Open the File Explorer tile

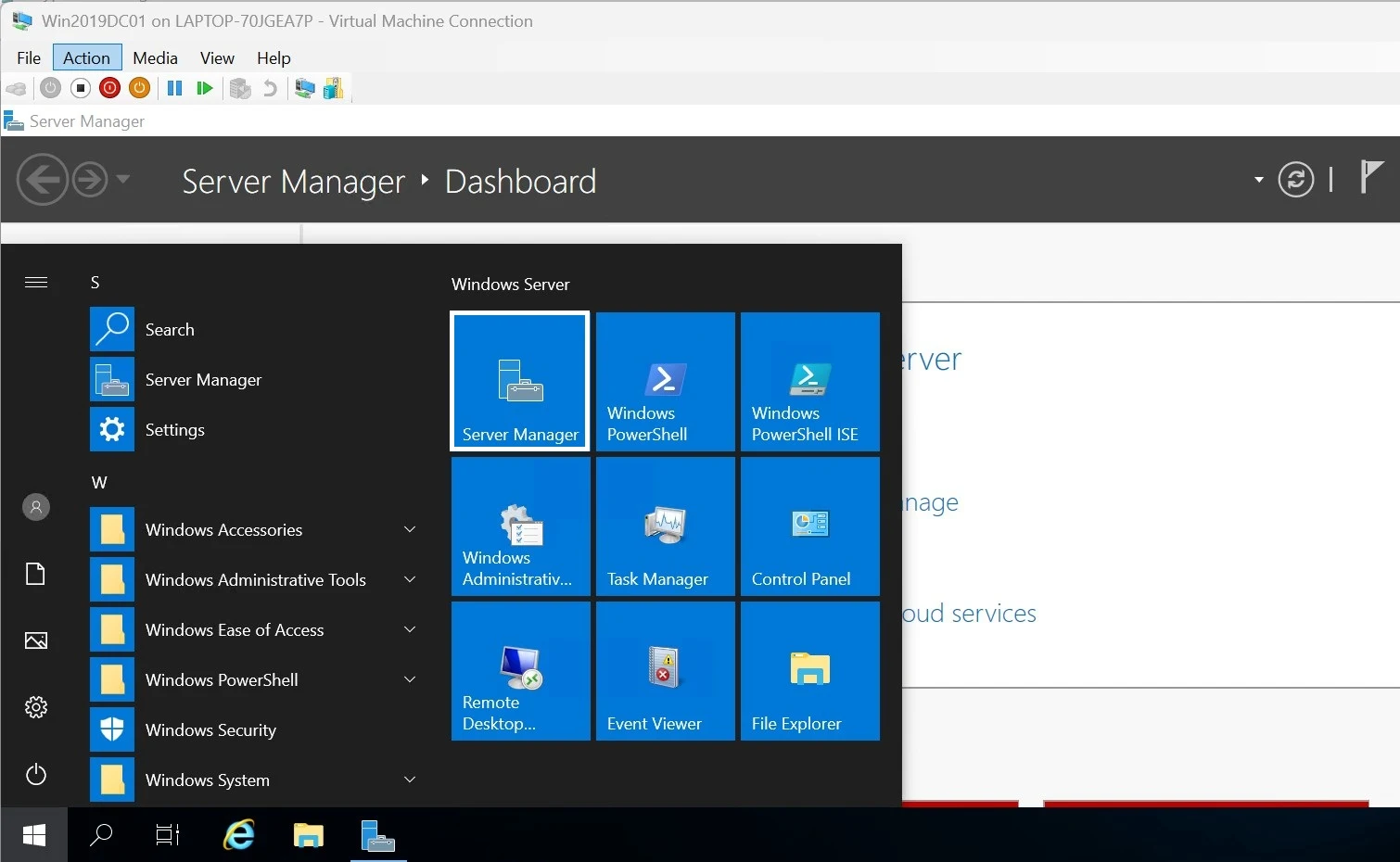(x=809, y=670)
